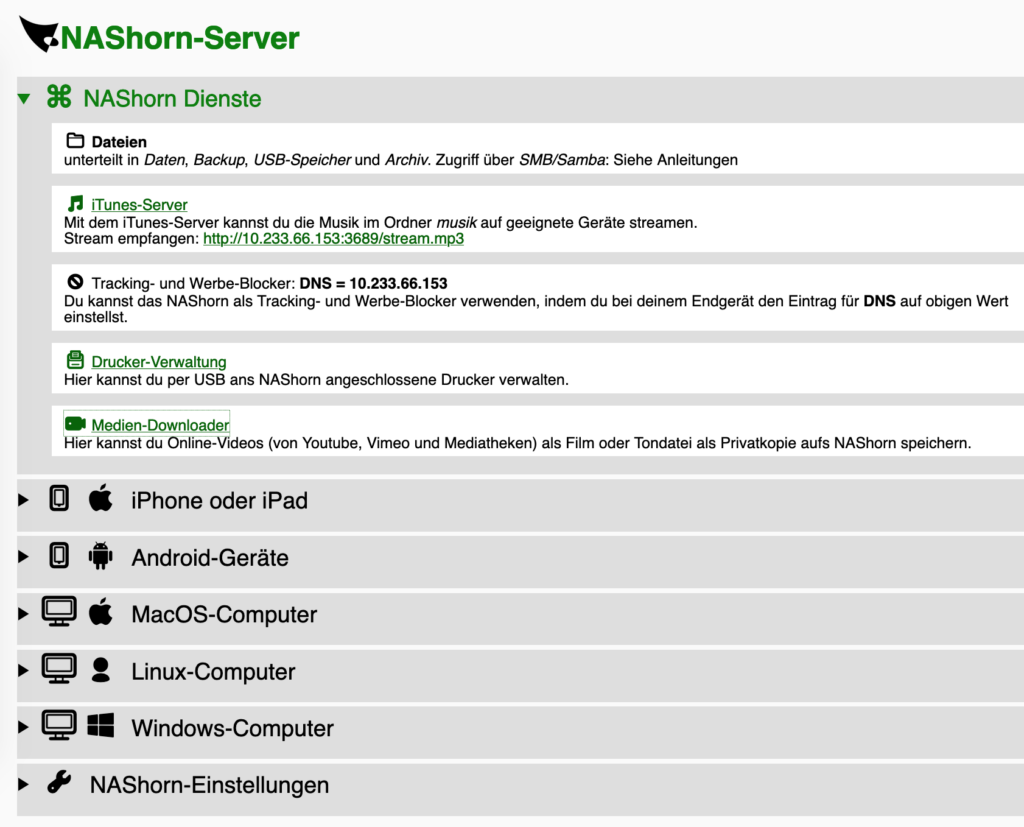Click the video camera icon for Medien-Downloader
Image resolution: width=1024 pixels, height=827 pixels.
[76, 424]
